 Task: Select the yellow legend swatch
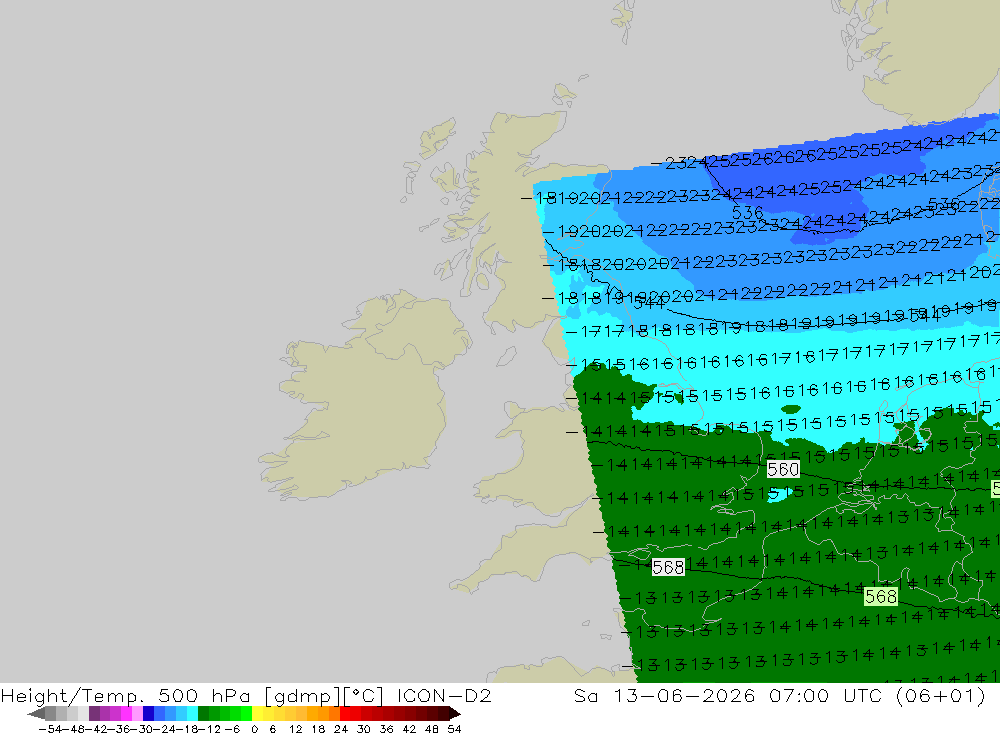(258, 713)
